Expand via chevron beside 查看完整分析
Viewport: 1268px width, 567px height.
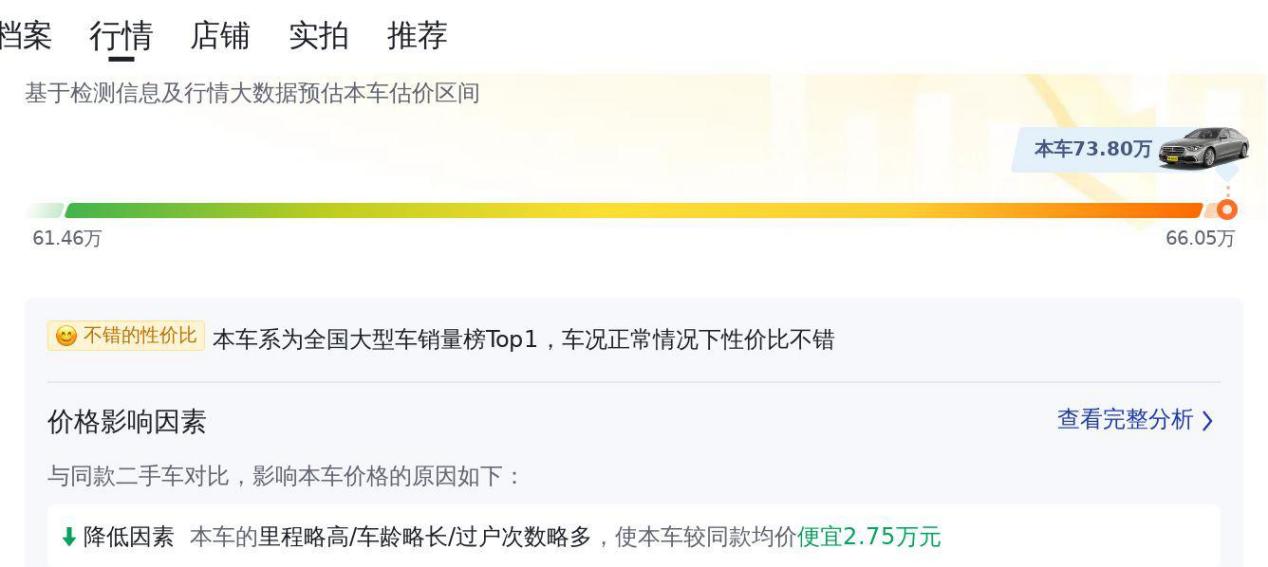coord(1208,421)
